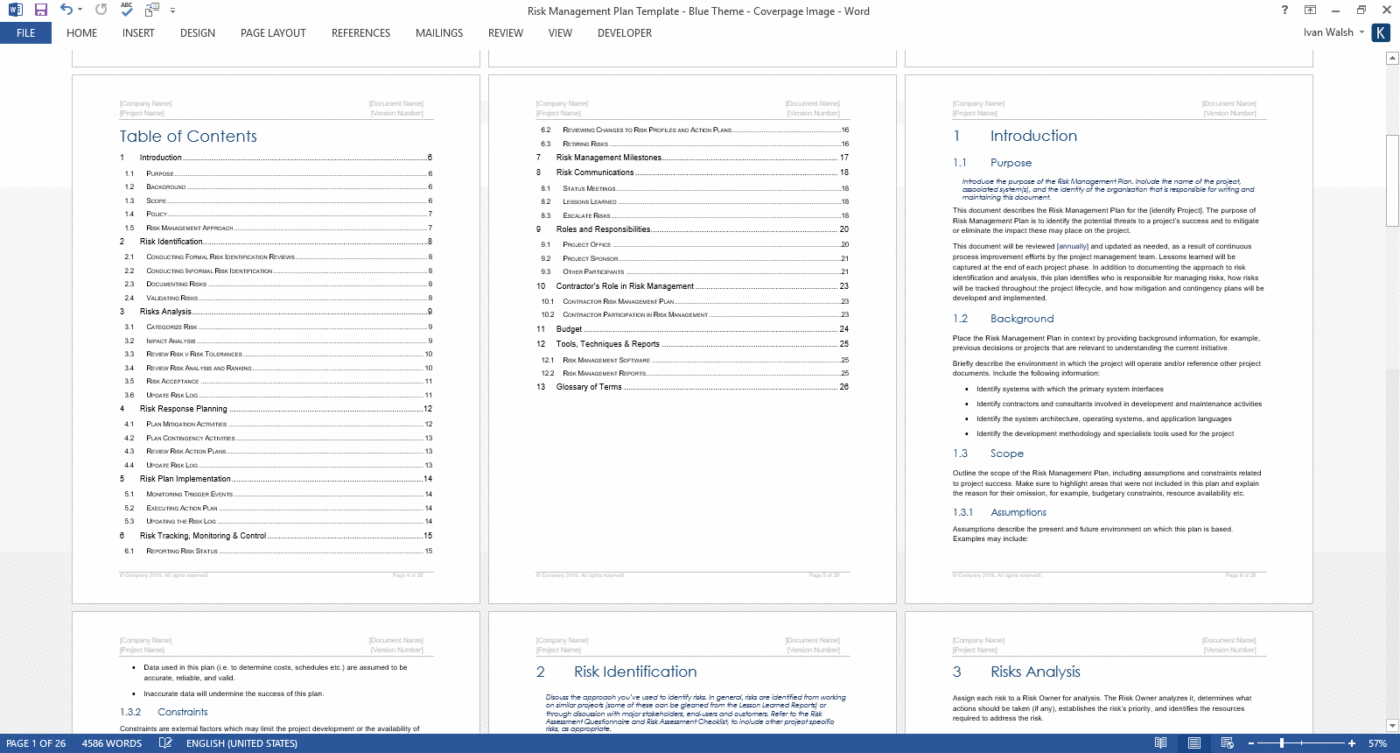Image resolution: width=1400 pixels, height=753 pixels.
Task: Run the Spelling and Grammar checker icon
Action: coord(126,9)
